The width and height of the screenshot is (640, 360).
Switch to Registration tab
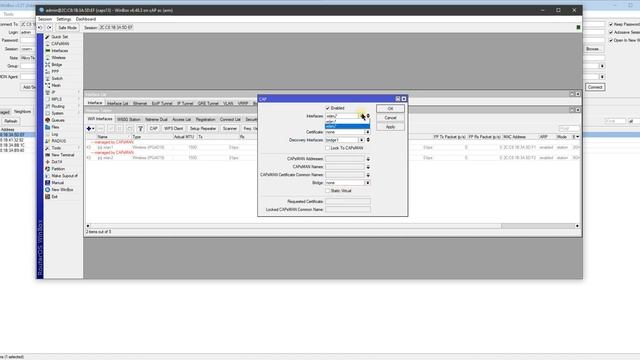click(x=205, y=120)
